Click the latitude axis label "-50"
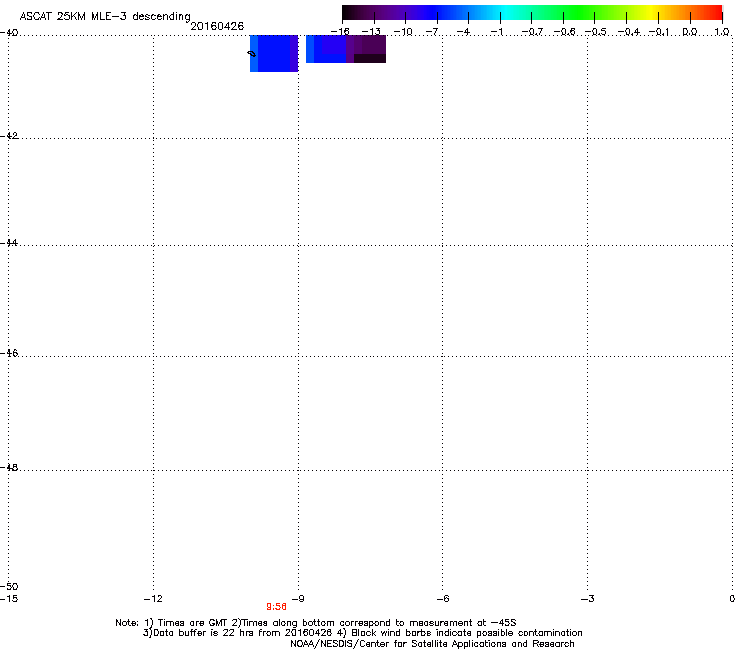Viewport: 740px width, 650px height. (x=9, y=586)
